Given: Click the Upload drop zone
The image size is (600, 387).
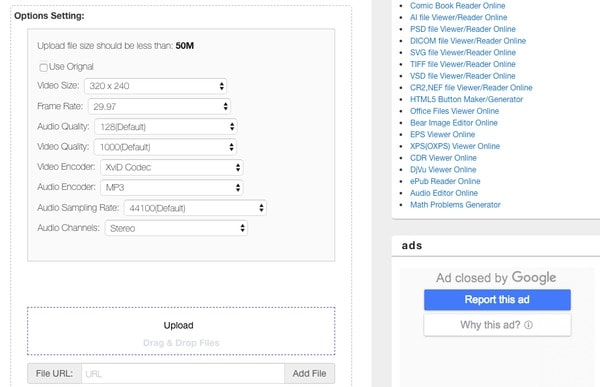Looking at the screenshot, I should tap(181, 331).
